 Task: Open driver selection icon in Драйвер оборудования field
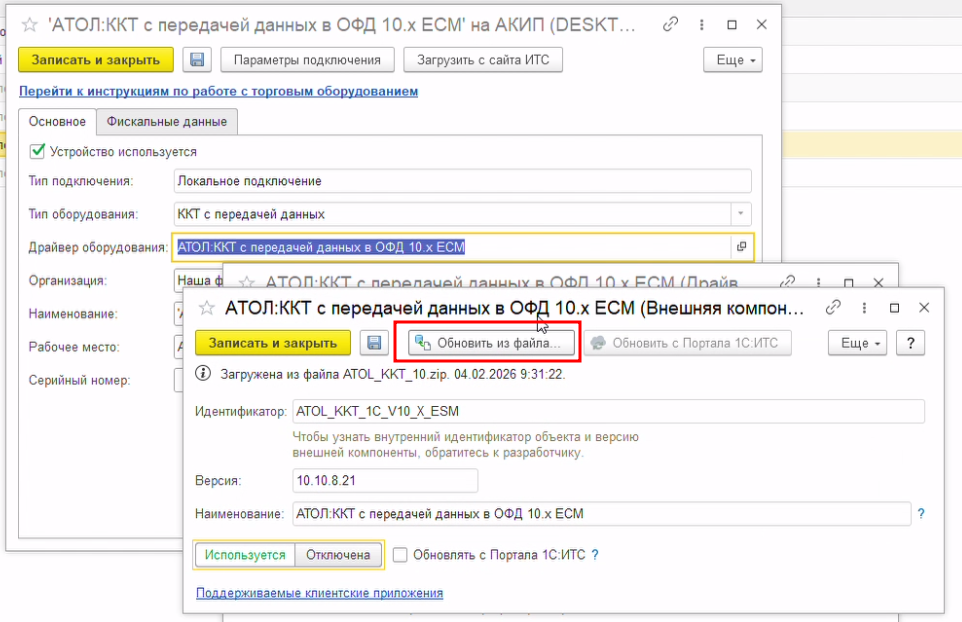coord(741,247)
